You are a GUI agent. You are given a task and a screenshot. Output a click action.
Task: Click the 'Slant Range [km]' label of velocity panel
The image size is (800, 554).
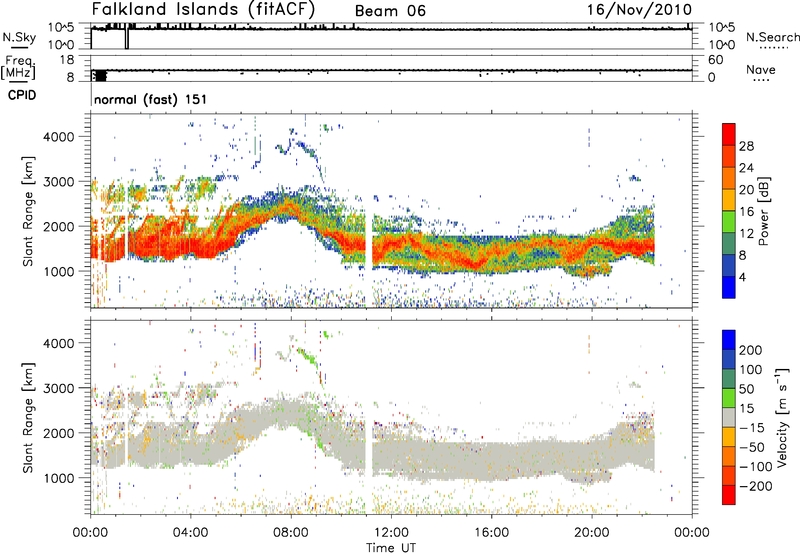click(28, 417)
